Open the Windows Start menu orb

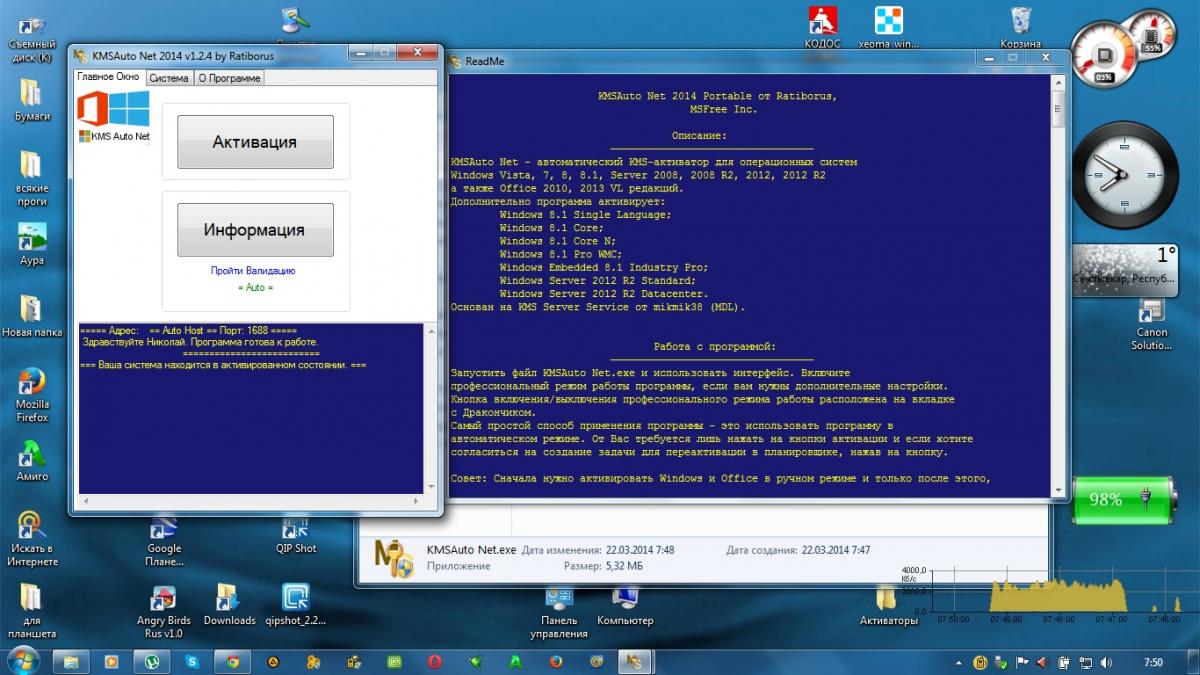(x=22, y=660)
